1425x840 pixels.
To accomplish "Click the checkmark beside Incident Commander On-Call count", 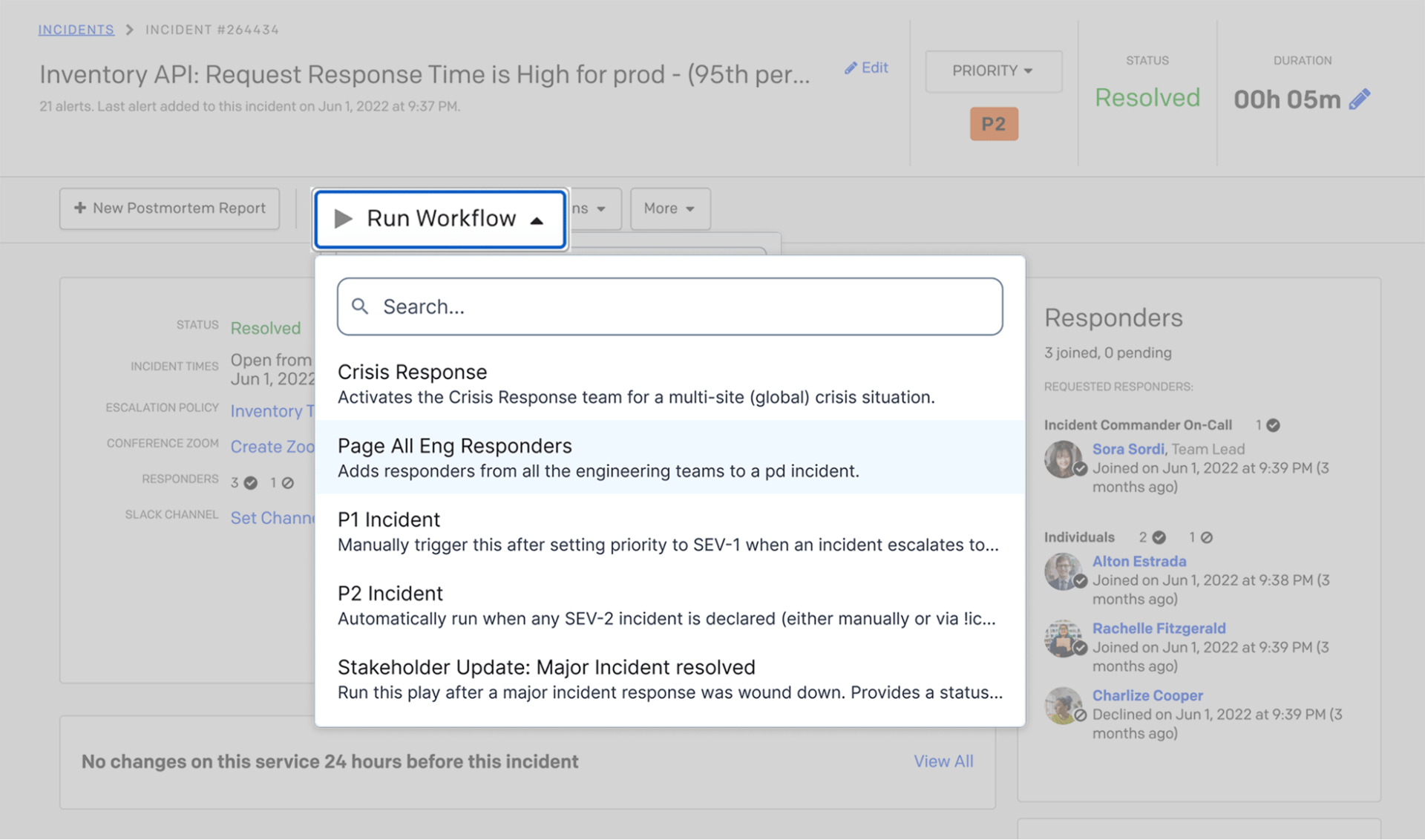I will click(1272, 425).
